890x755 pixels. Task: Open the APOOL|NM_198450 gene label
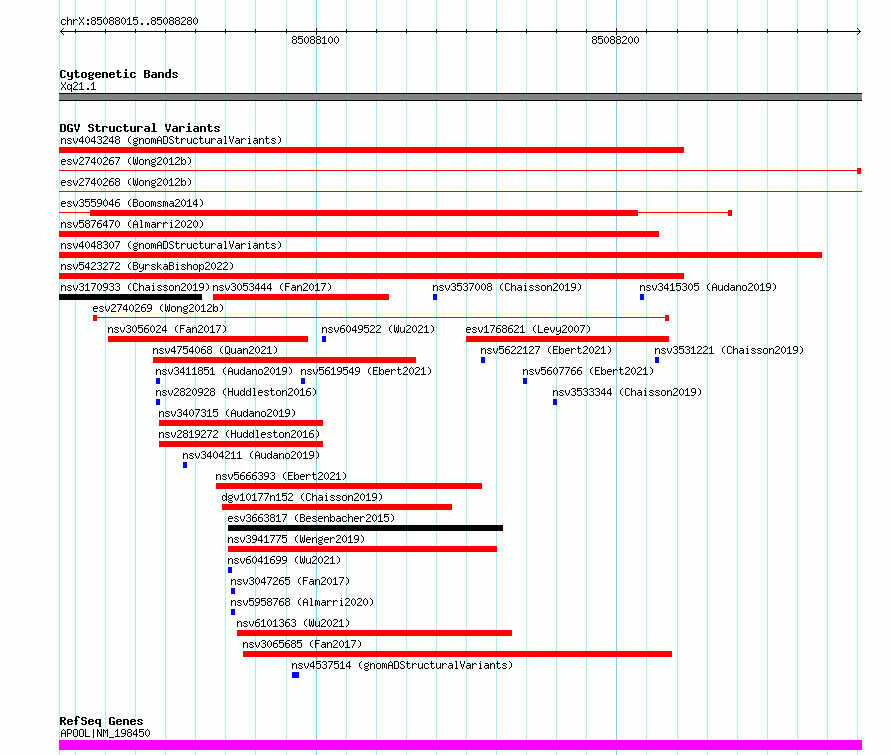coord(105,733)
